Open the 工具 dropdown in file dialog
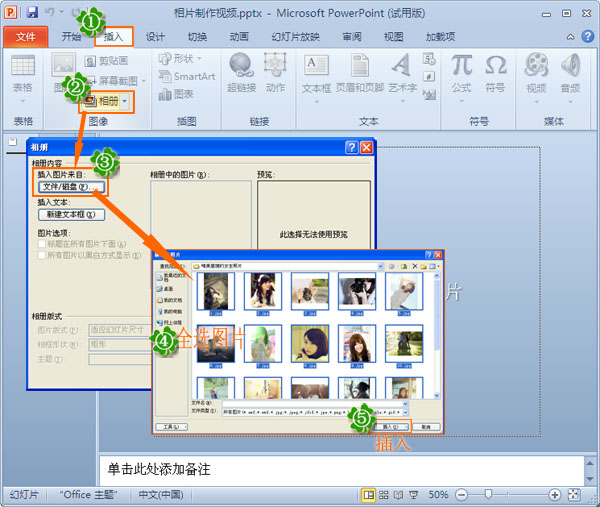Viewport: 600px width, 507px height. tap(171, 427)
